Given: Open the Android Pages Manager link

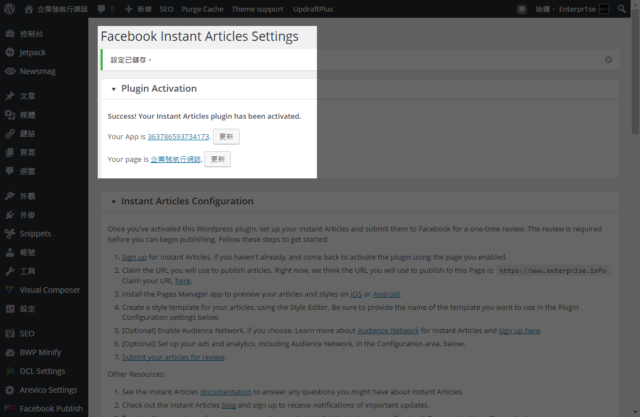Looking at the screenshot, I should (386, 294).
